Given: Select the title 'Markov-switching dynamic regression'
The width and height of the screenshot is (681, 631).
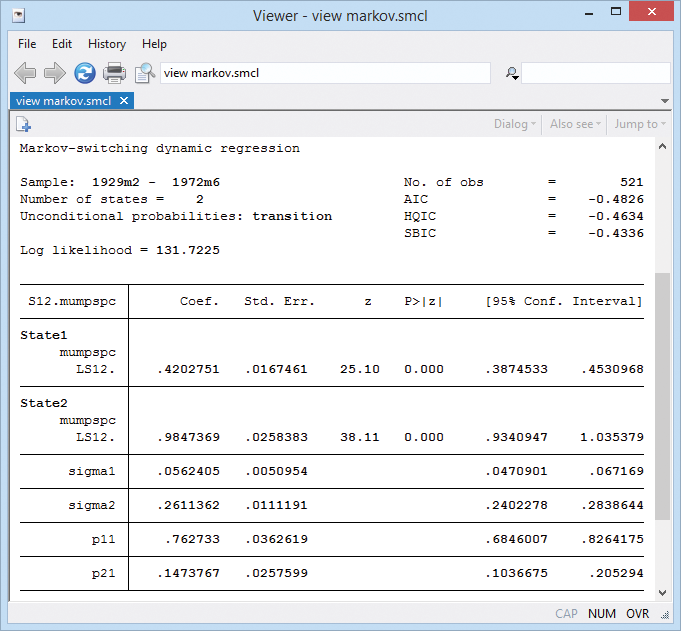Looking at the screenshot, I should click(x=160, y=149).
